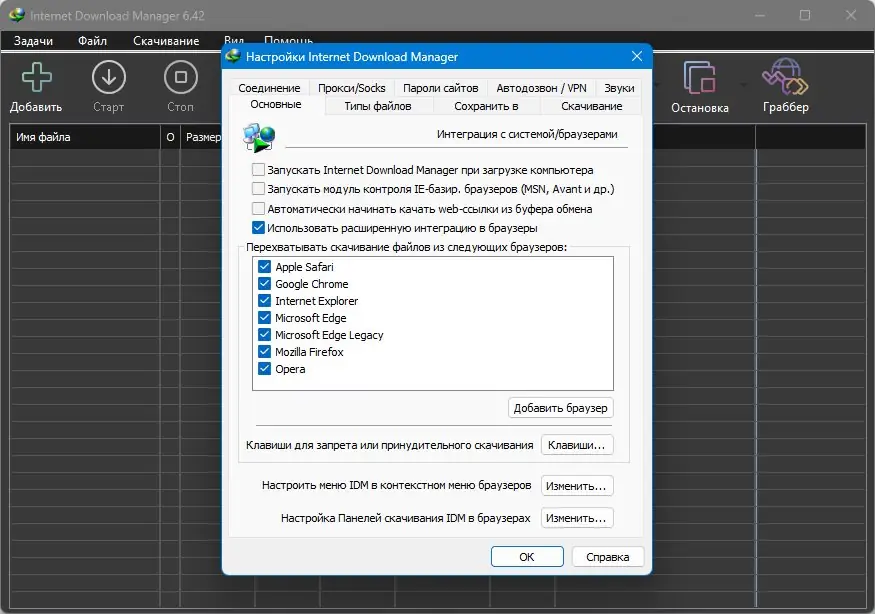Confirm settings with the ОК button

click(x=527, y=557)
